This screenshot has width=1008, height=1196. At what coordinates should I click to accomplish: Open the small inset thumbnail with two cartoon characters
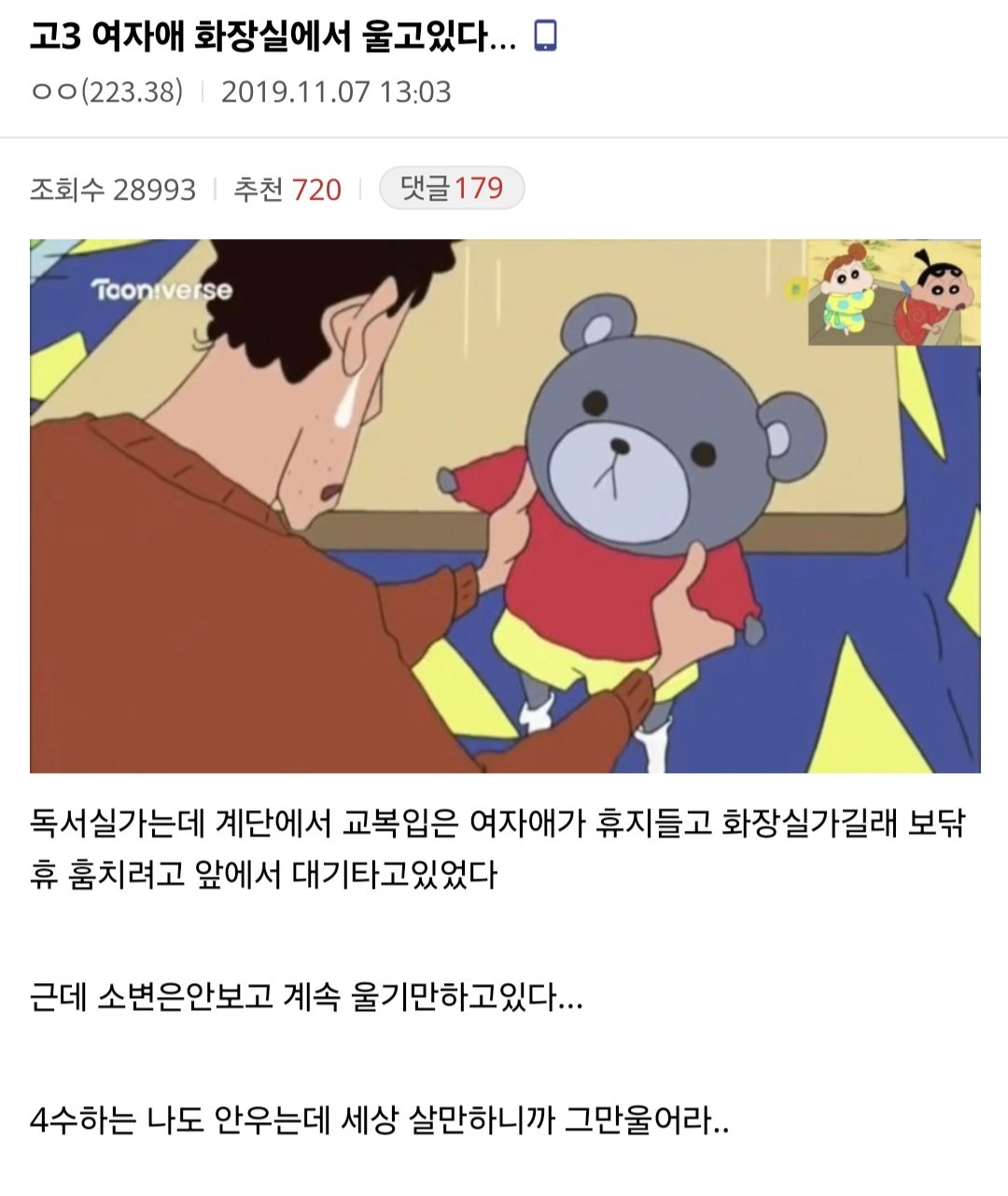(x=894, y=292)
